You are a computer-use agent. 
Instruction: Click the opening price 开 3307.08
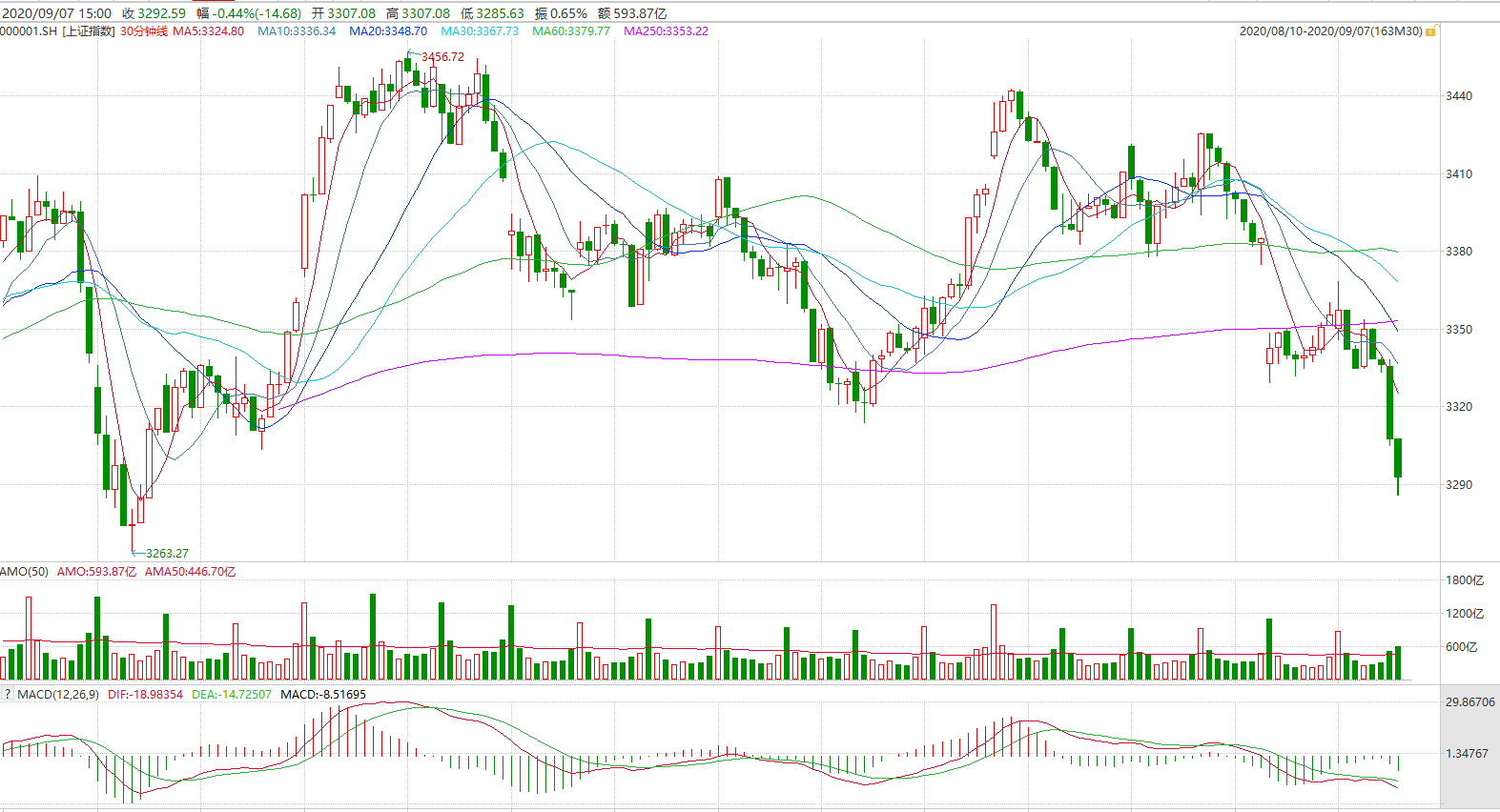tap(343, 13)
